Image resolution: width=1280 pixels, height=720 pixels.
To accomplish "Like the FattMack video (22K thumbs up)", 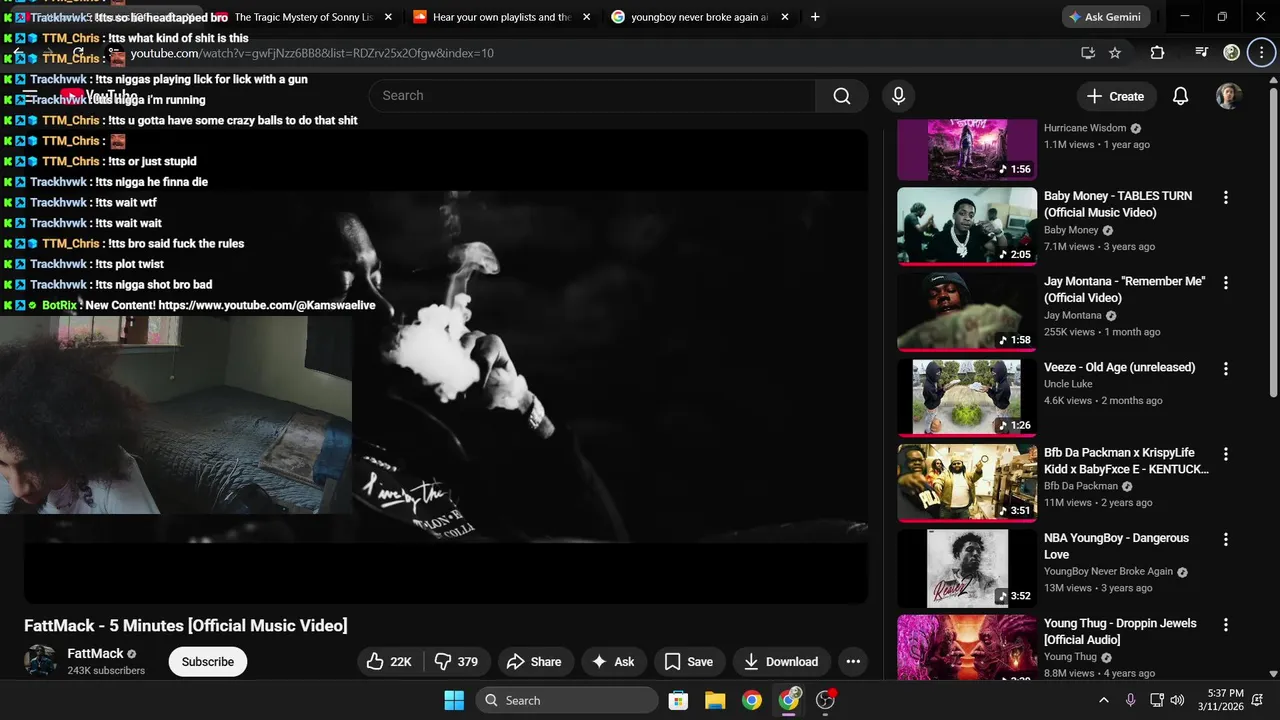I will (x=391, y=662).
